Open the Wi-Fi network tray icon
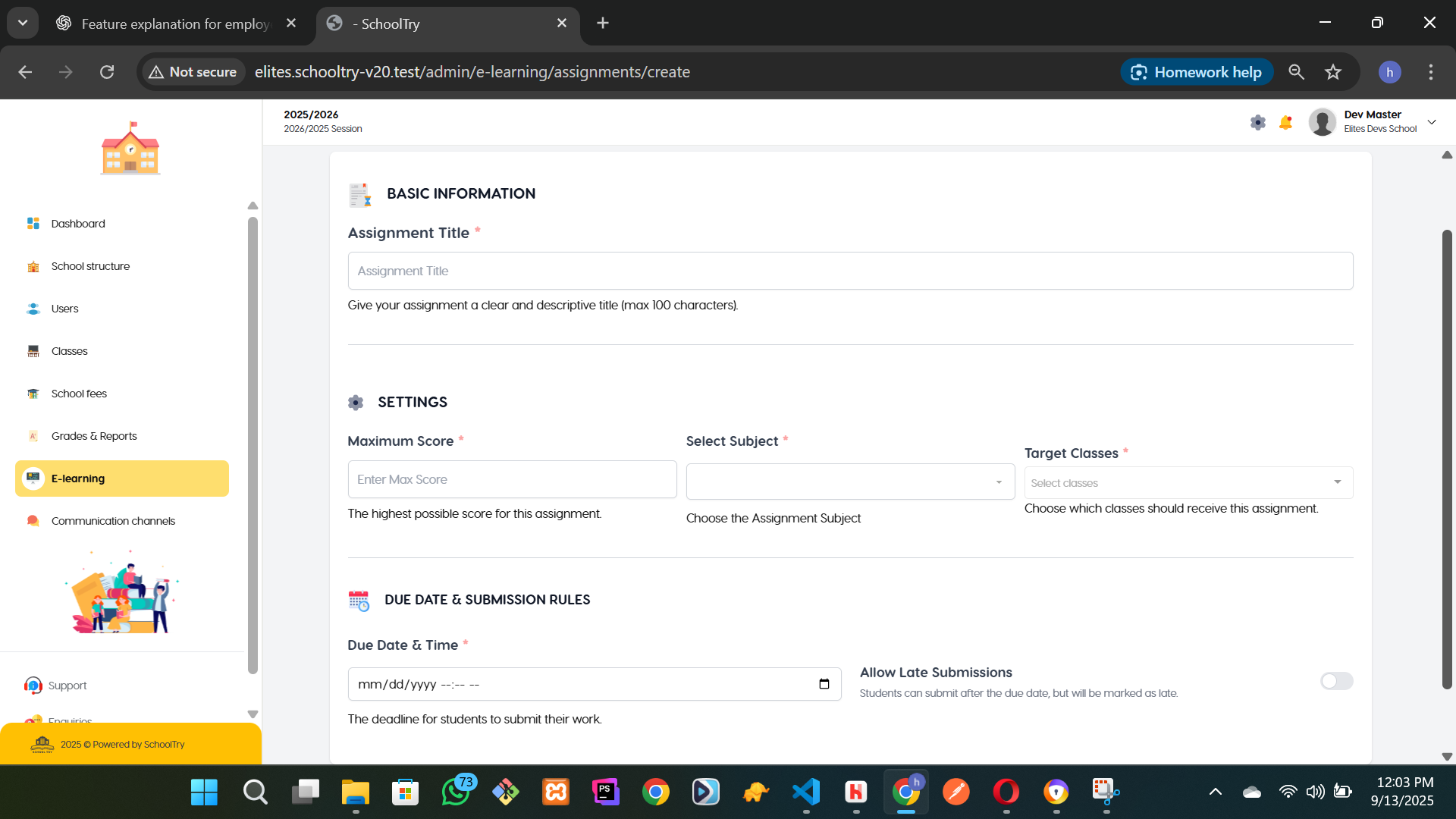 click(1288, 792)
